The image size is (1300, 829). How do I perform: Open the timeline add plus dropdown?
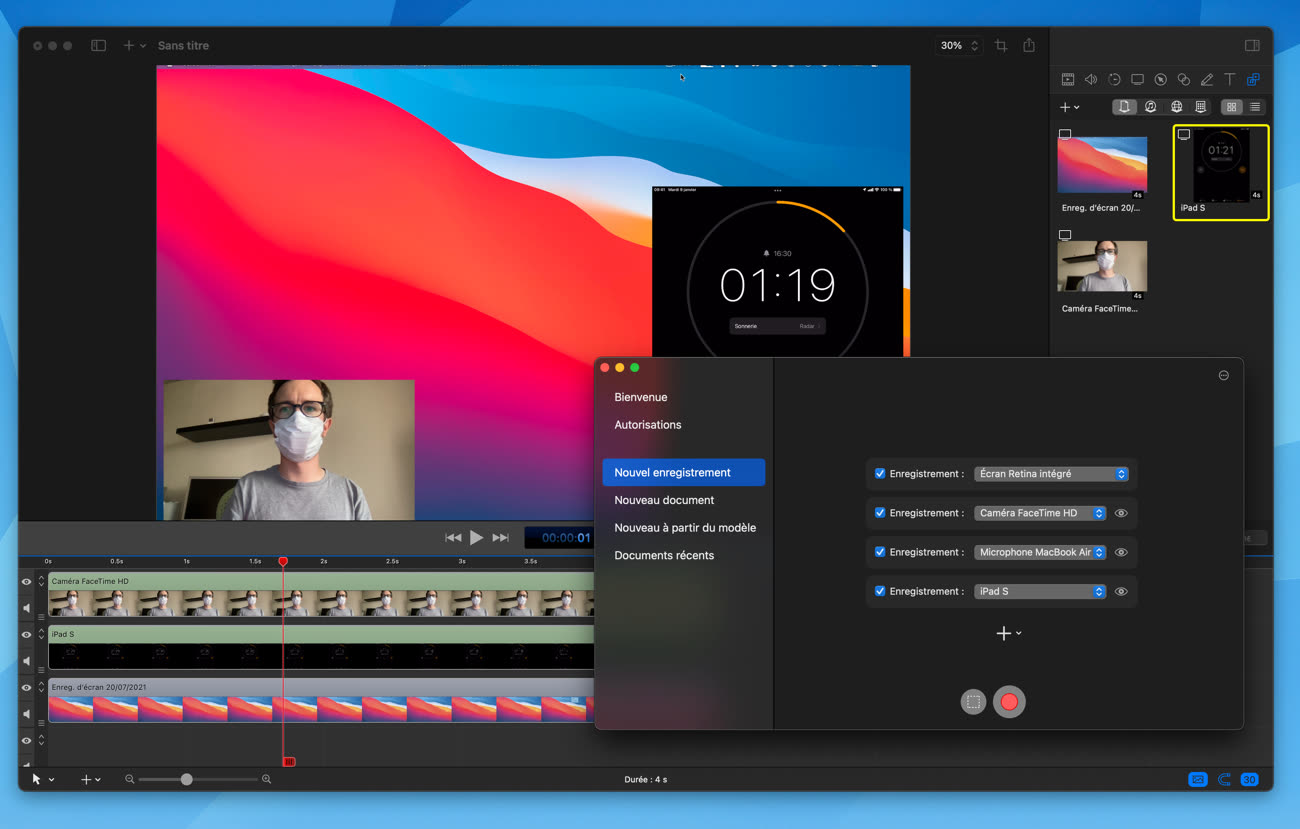click(x=91, y=779)
